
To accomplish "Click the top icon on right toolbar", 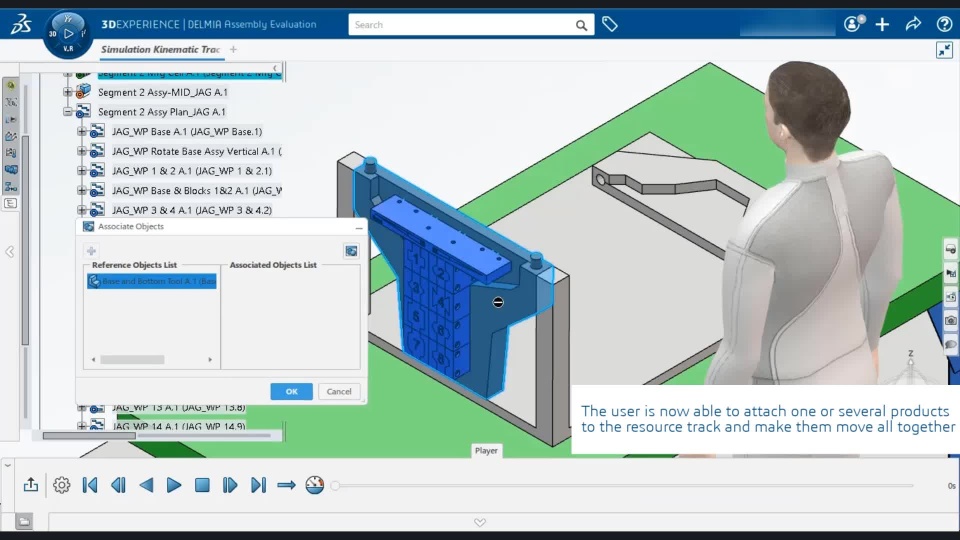I will click(950, 249).
